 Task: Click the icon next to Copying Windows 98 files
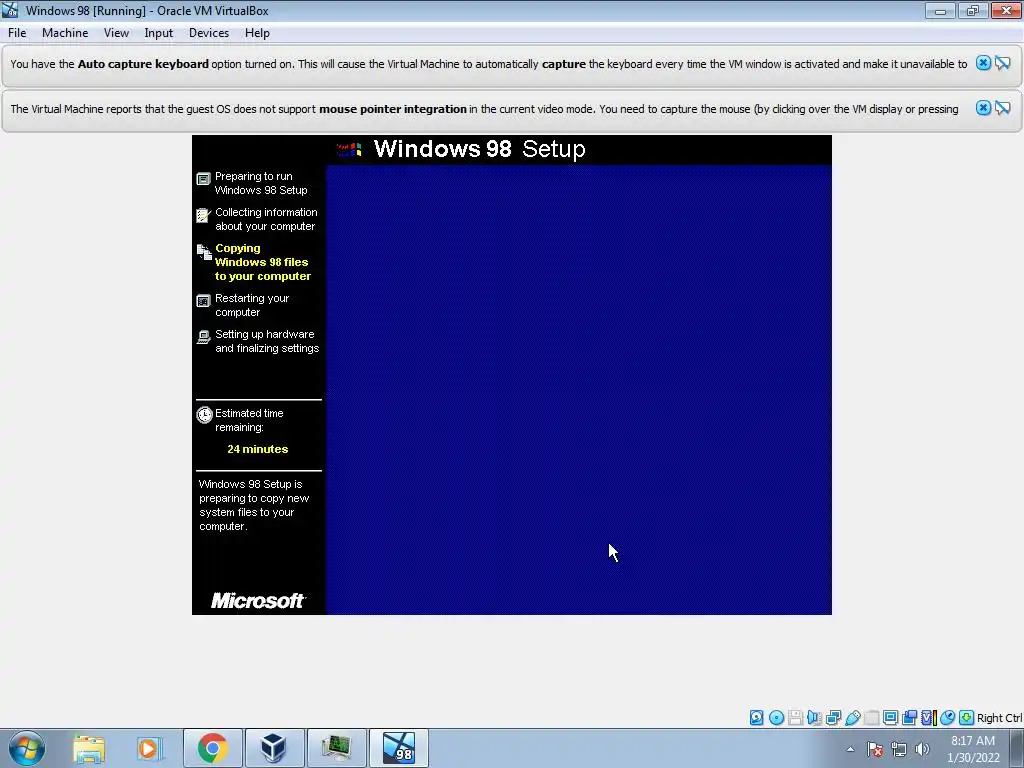(x=204, y=251)
